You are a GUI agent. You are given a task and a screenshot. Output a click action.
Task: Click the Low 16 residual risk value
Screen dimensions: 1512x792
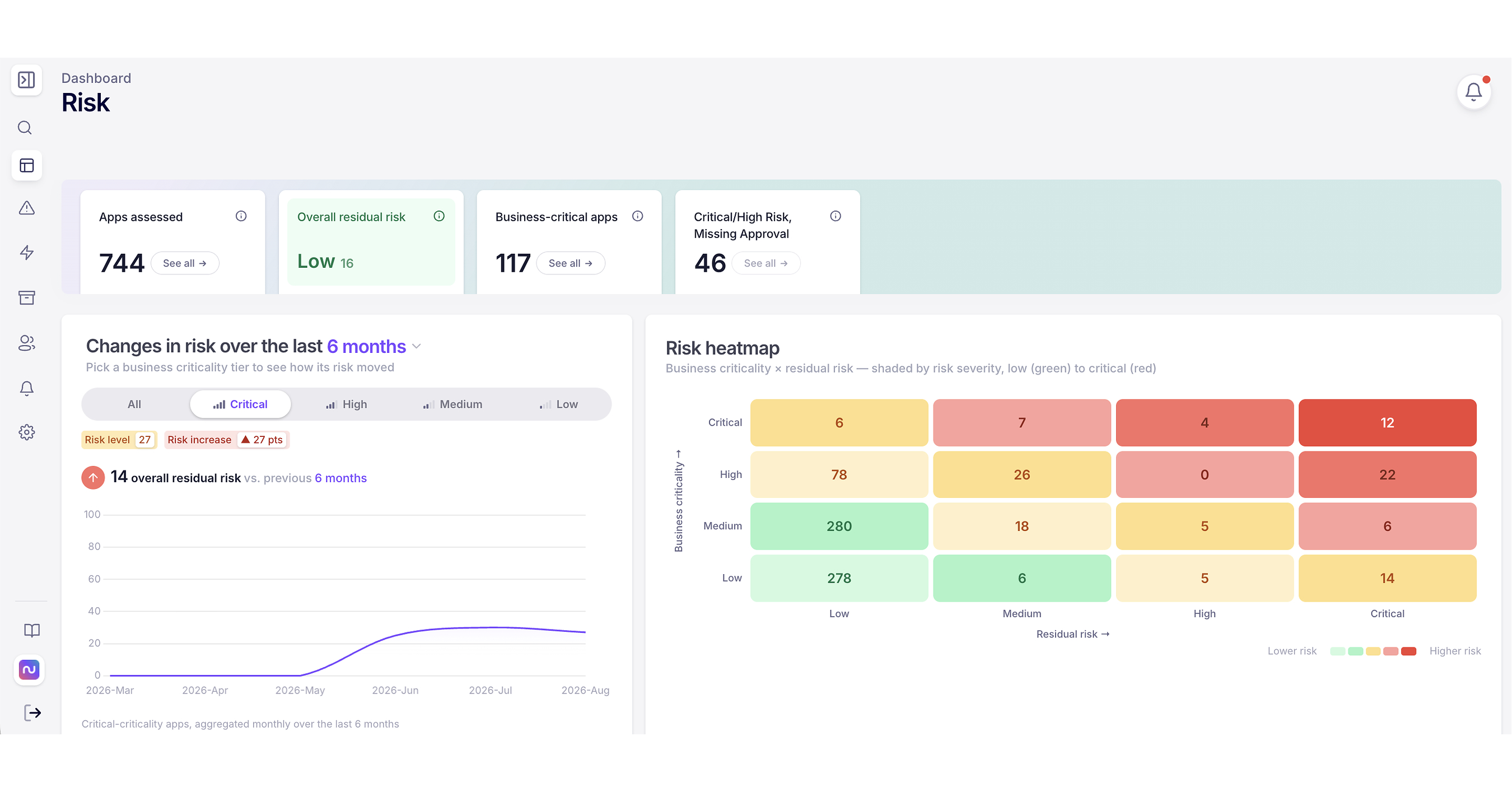325,262
